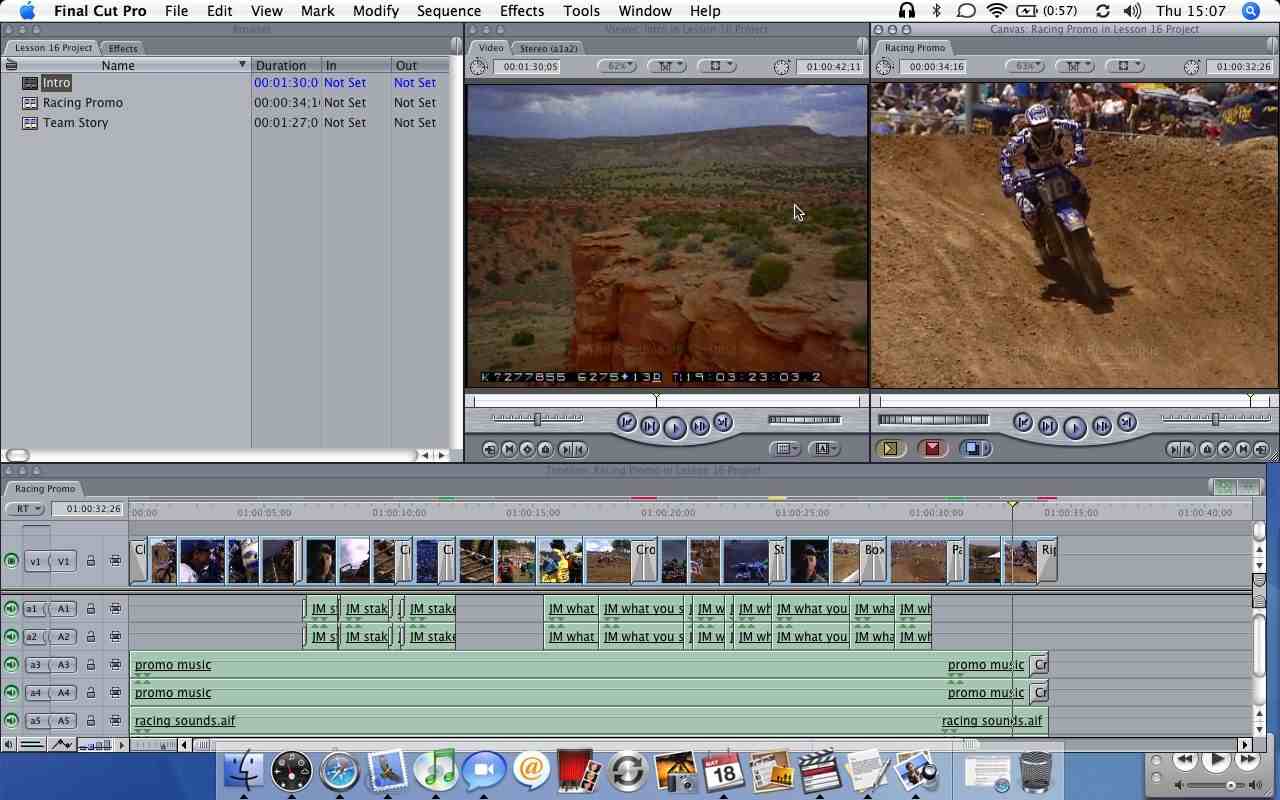Click Mark In/Out button in Viewer
The width and height of the screenshot is (1280, 800).
[x=573, y=449]
